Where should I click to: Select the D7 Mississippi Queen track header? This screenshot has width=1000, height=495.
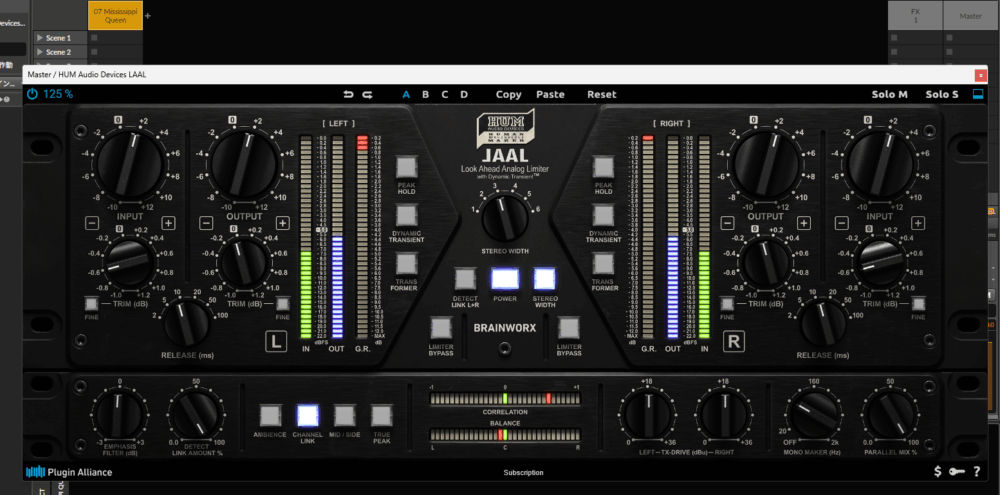click(115, 15)
